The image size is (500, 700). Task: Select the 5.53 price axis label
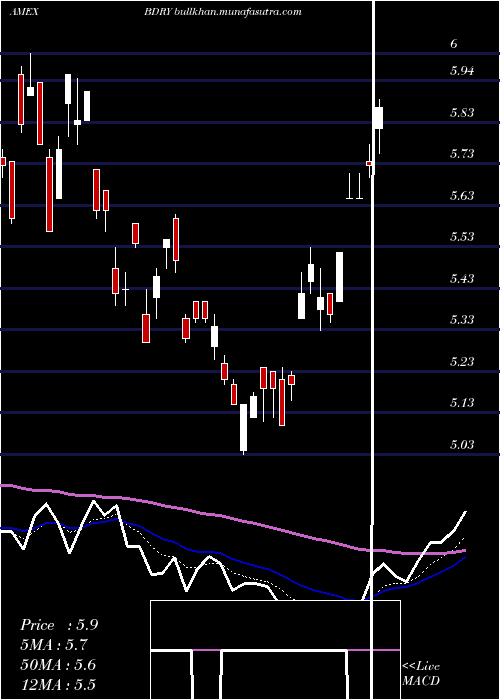click(462, 236)
